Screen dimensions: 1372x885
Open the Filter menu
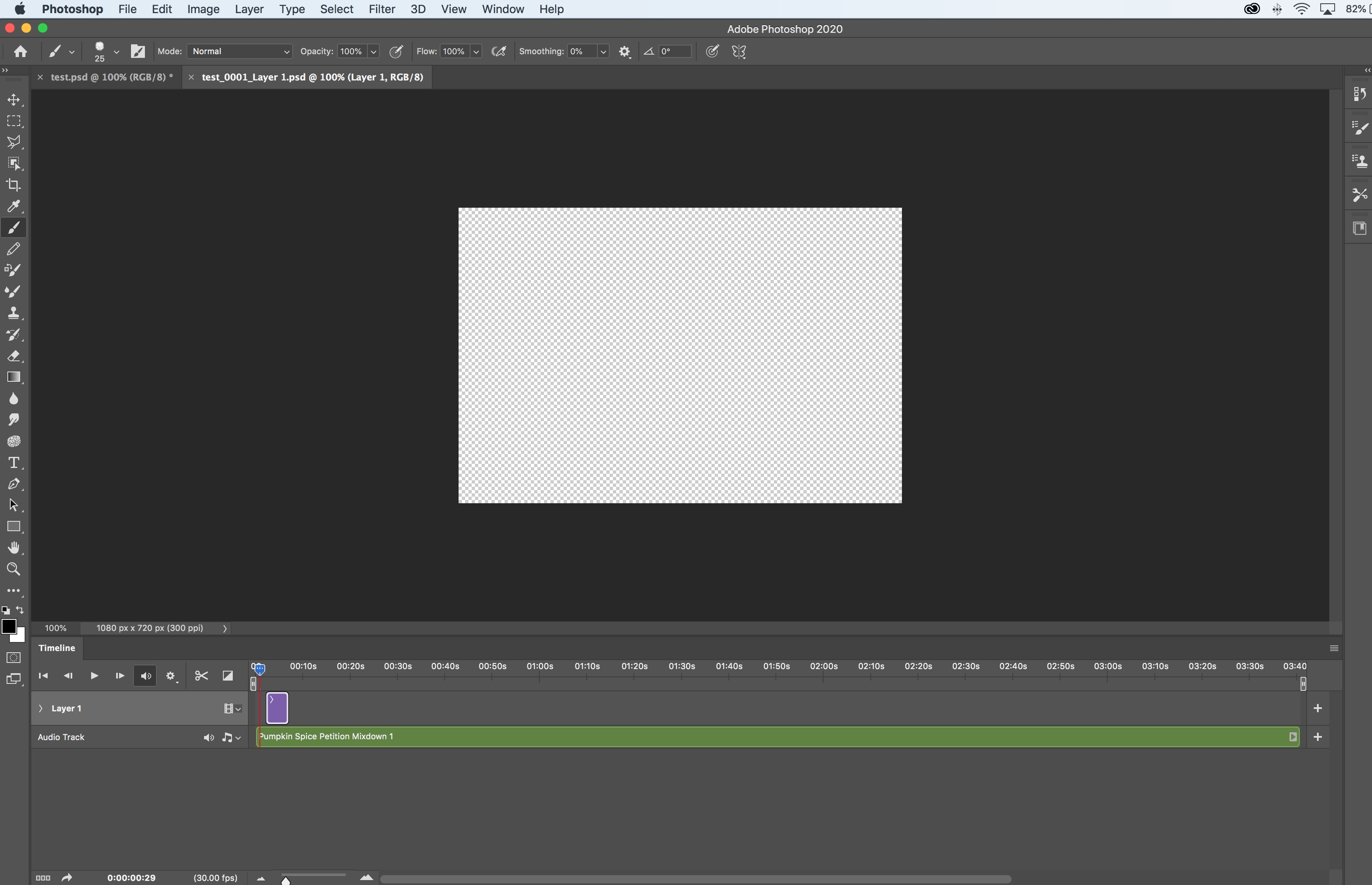(381, 9)
